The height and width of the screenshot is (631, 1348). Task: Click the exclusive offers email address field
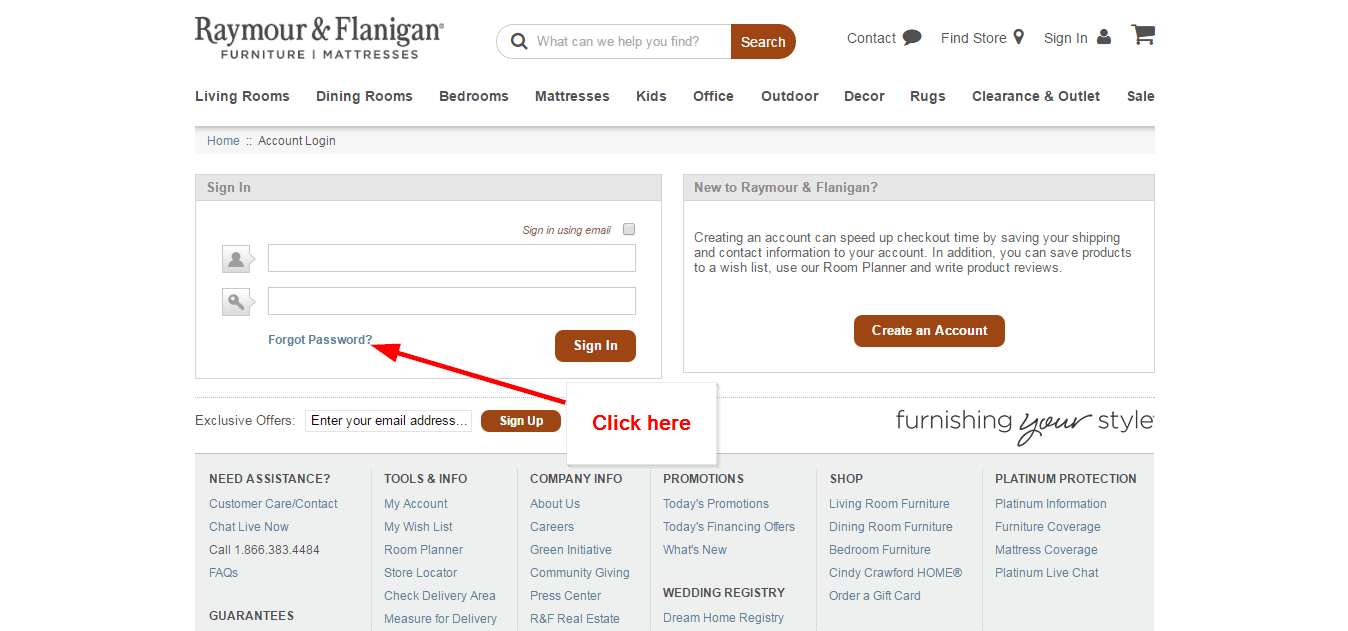click(388, 420)
